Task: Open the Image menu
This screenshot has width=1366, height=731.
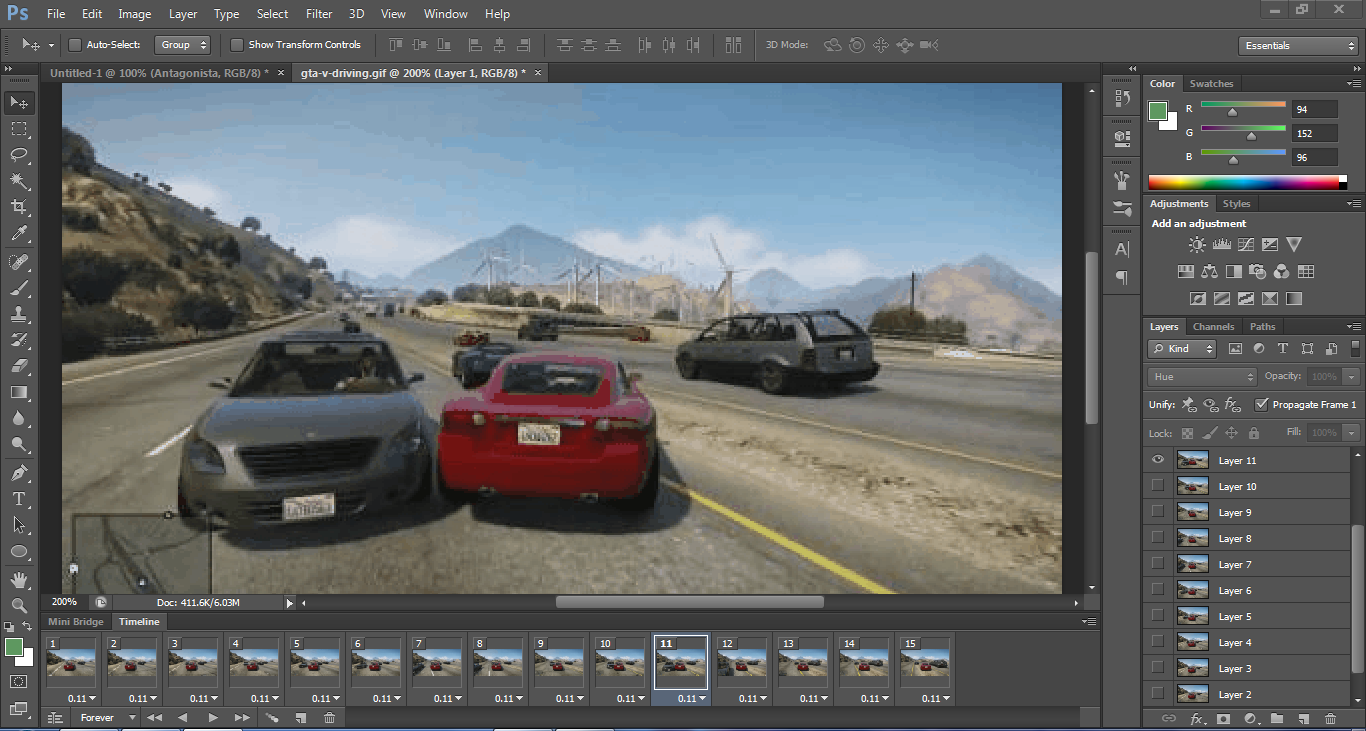Action: 135,14
